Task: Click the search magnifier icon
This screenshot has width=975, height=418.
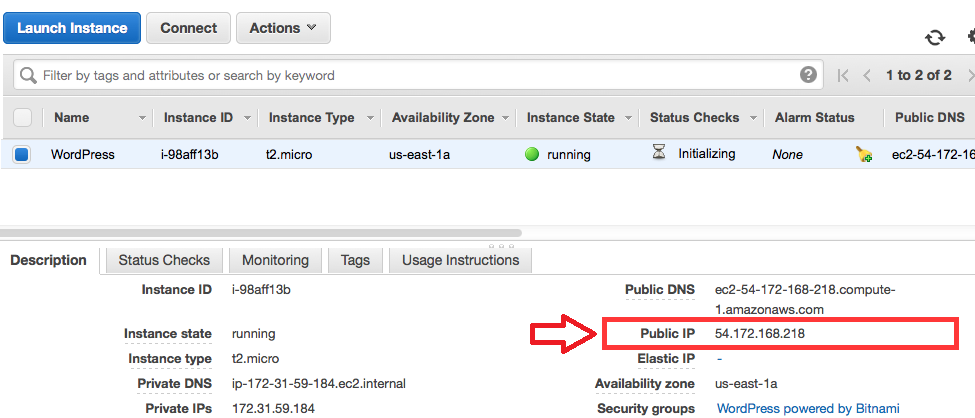Action: tap(28, 75)
